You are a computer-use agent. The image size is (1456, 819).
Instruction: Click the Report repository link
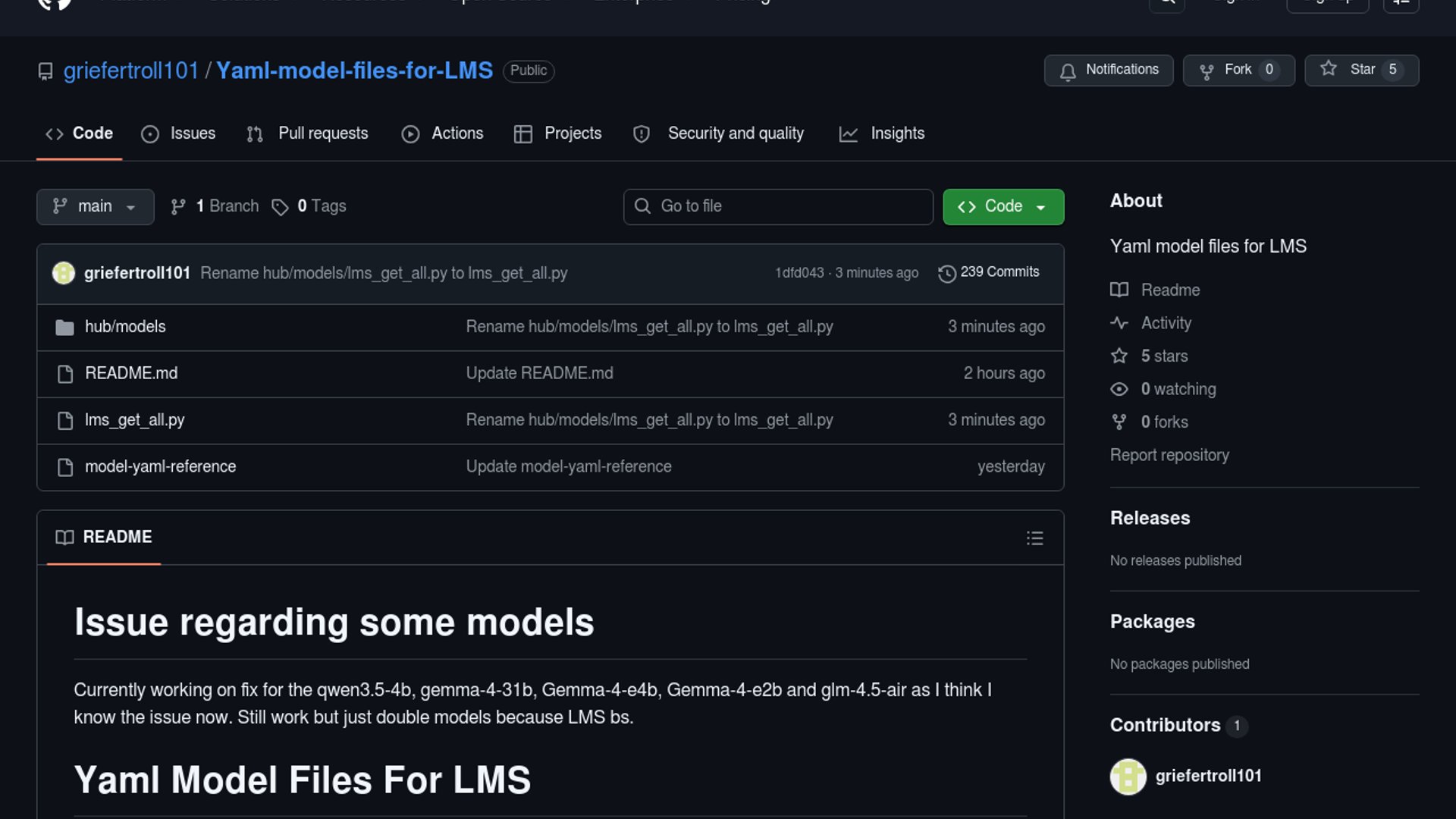point(1169,455)
